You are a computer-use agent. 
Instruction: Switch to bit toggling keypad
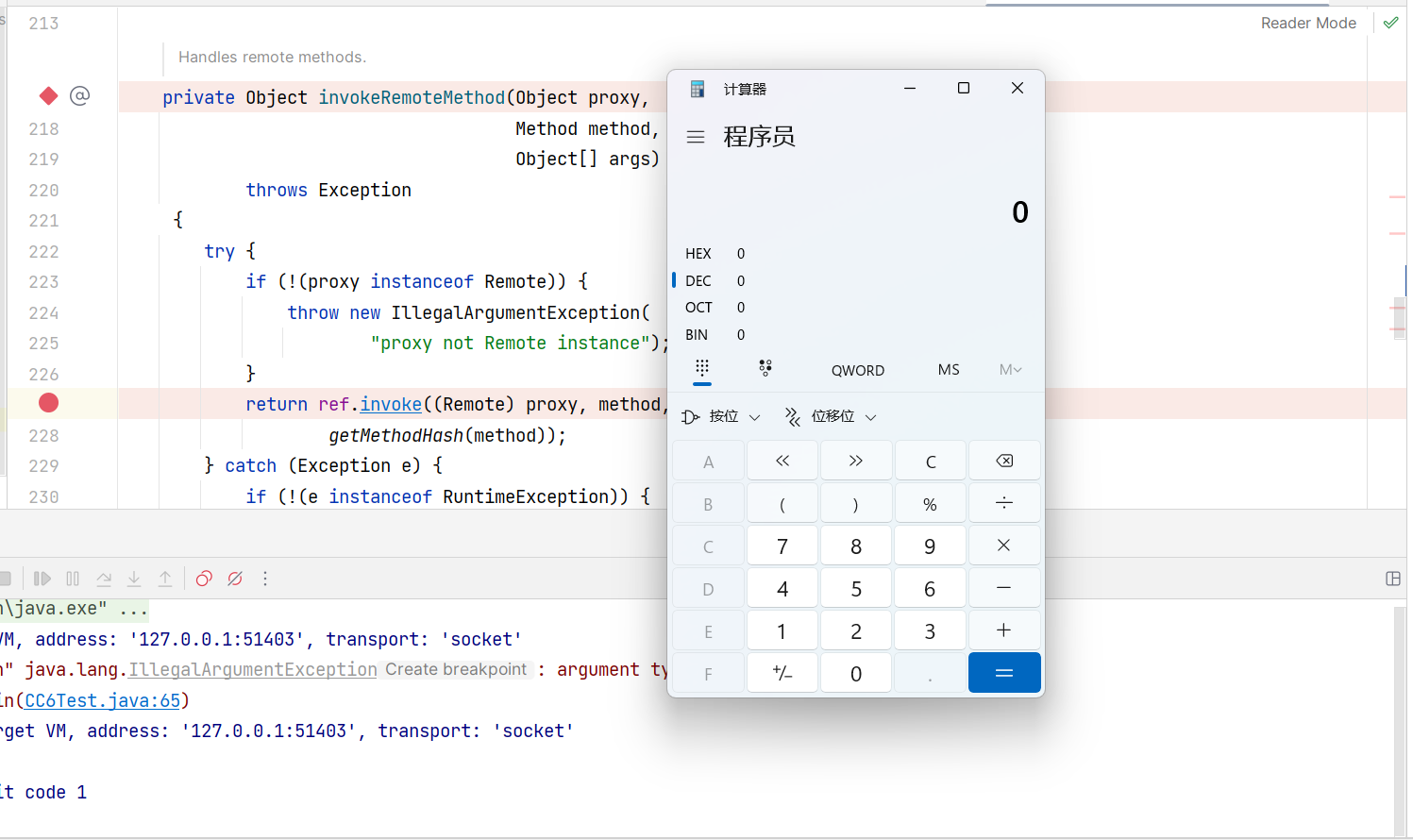point(765,368)
